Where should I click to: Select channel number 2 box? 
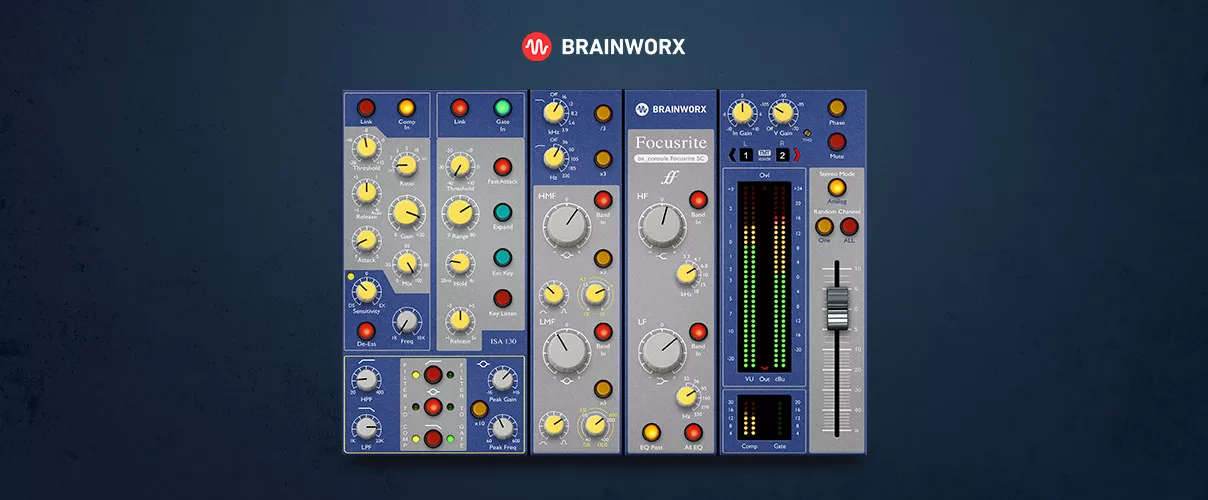tap(783, 155)
